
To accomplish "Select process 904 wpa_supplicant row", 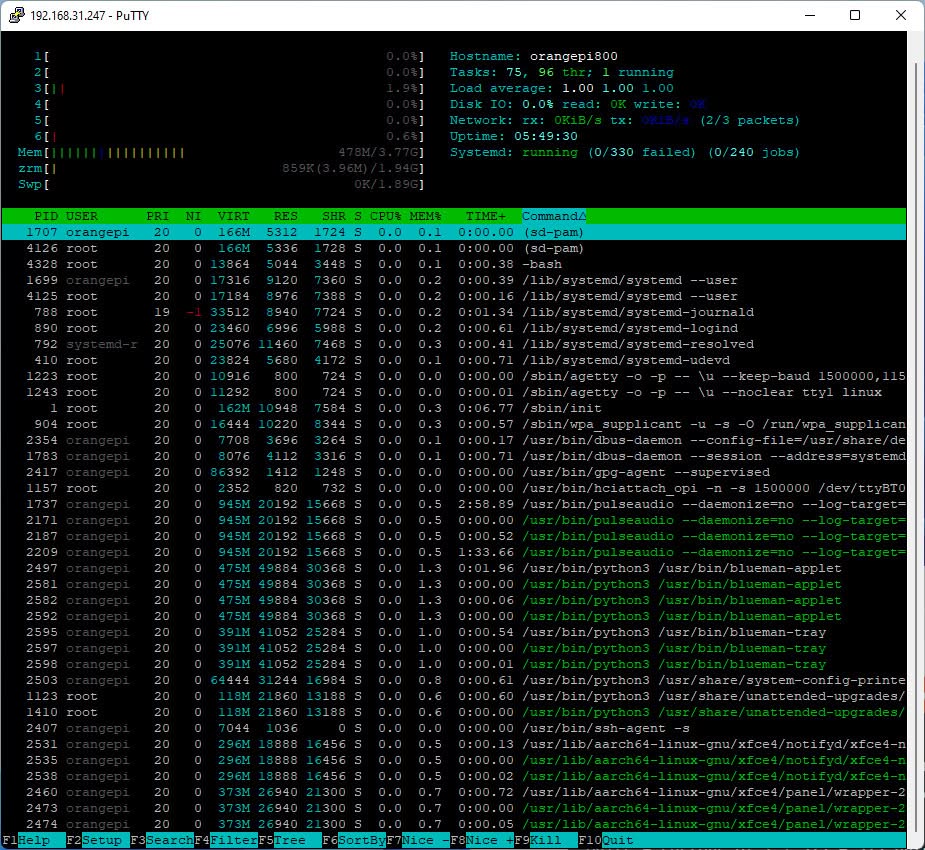I will point(454,424).
